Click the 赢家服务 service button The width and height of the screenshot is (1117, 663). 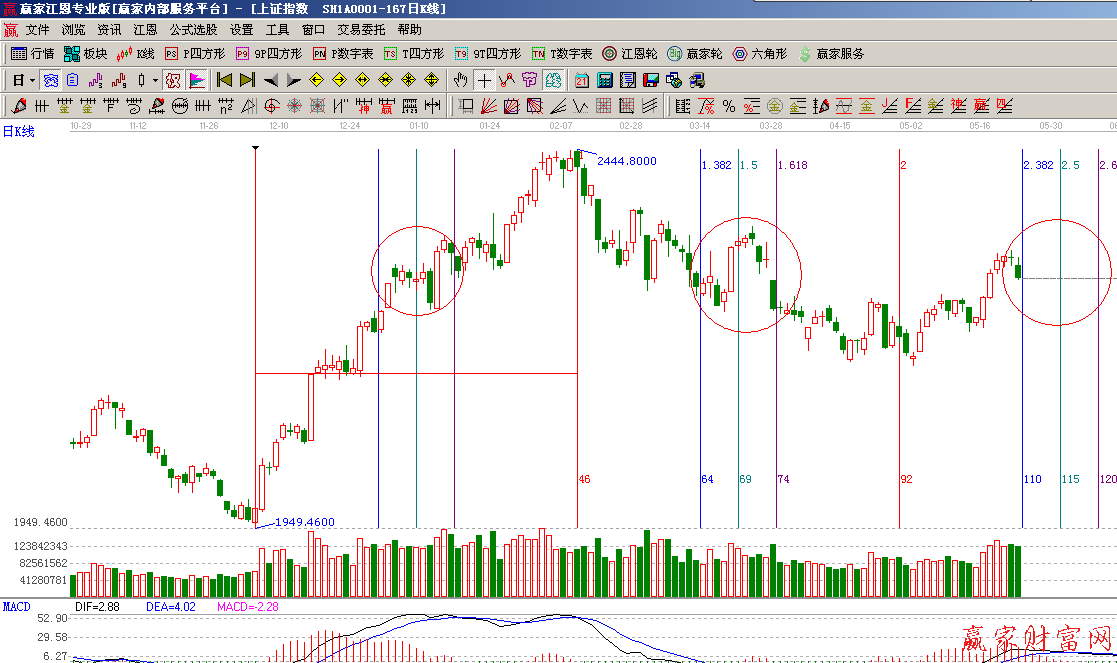(x=830, y=54)
